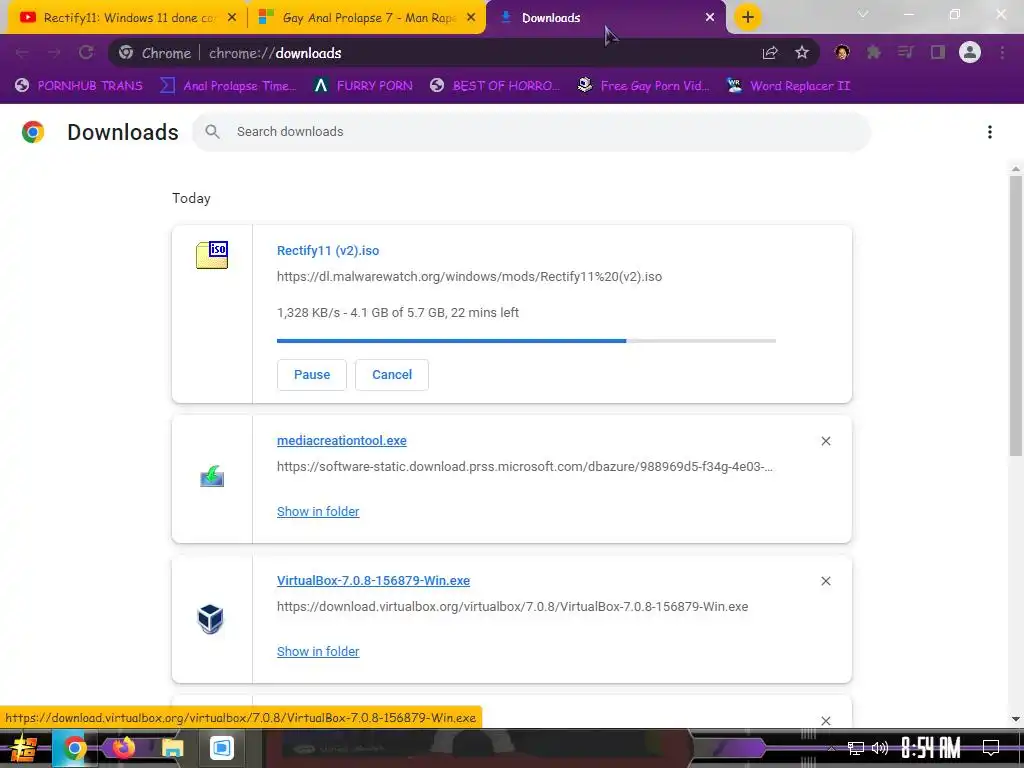The height and width of the screenshot is (768, 1024).
Task: Open the Rectify11 (v2).iso link
Action: pos(328,251)
